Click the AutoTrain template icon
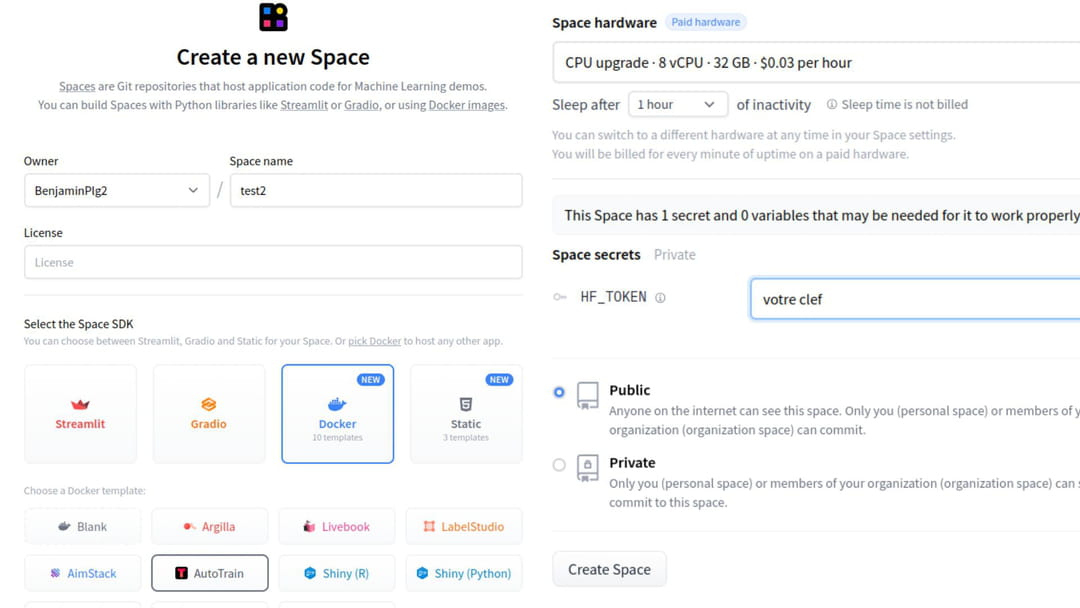1080x608 pixels. coord(181,573)
